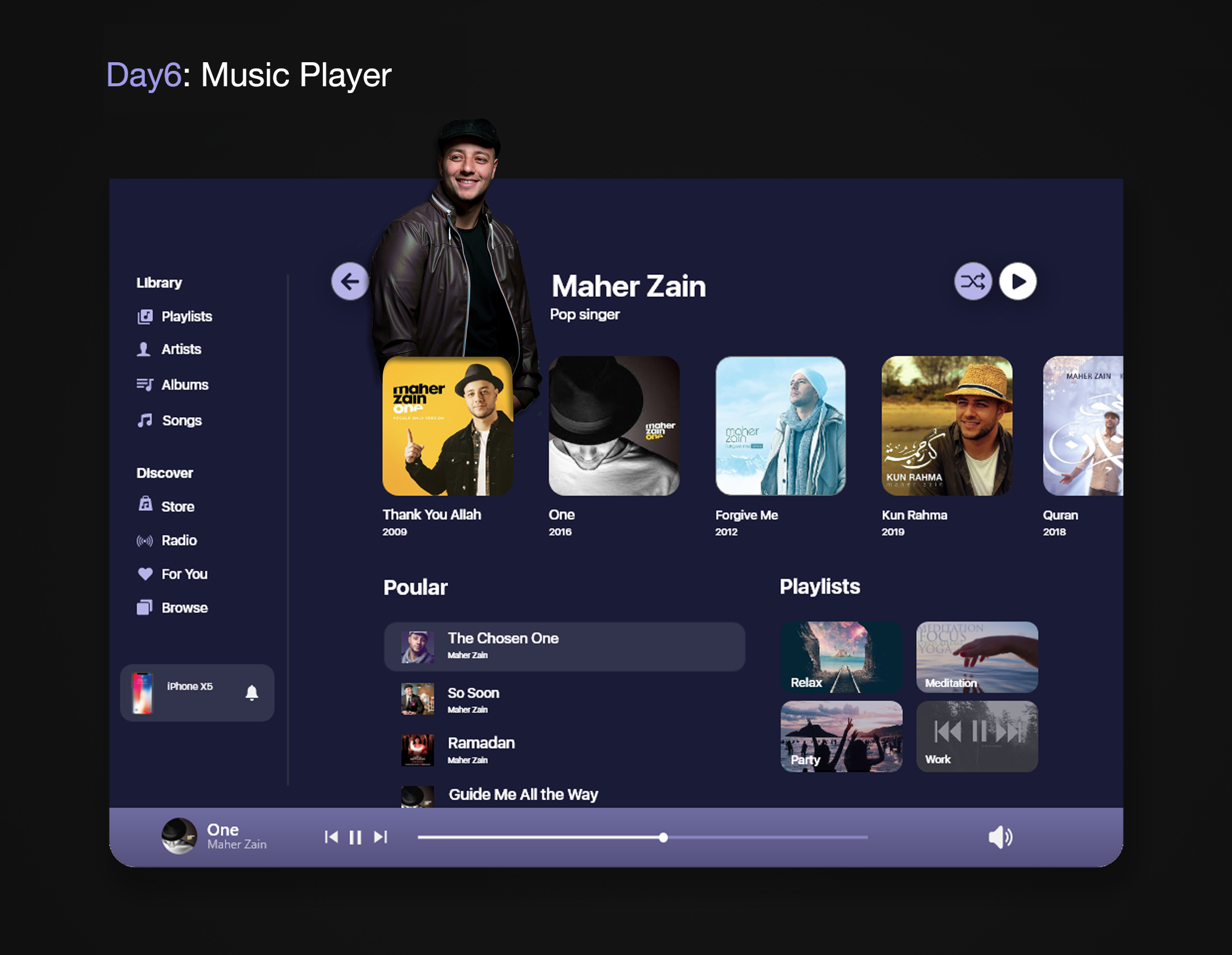Screen dimensions: 1232x955
Task: Open For You in the sidebar
Action: point(184,574)
